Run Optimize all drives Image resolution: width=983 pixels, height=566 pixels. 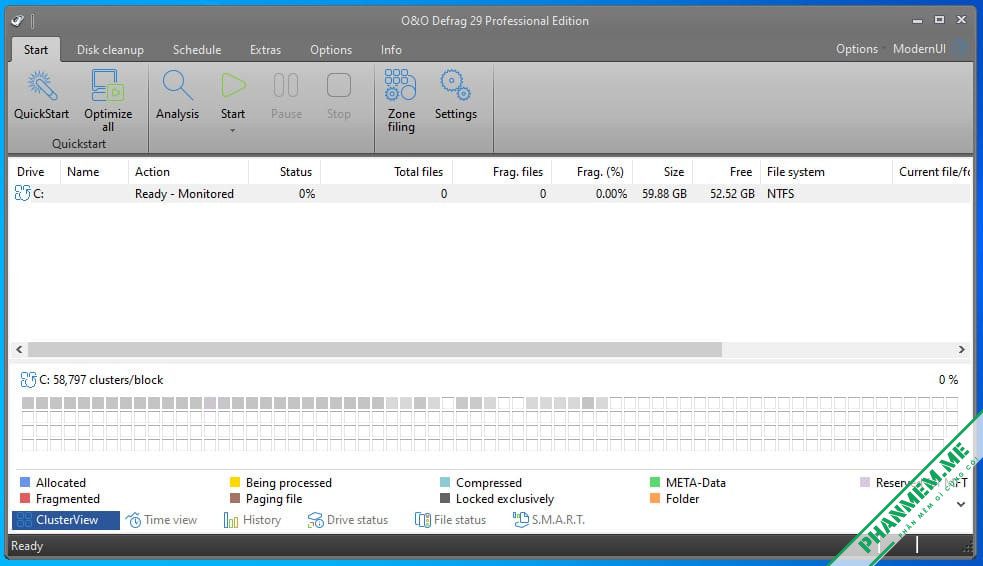(108, 100)
